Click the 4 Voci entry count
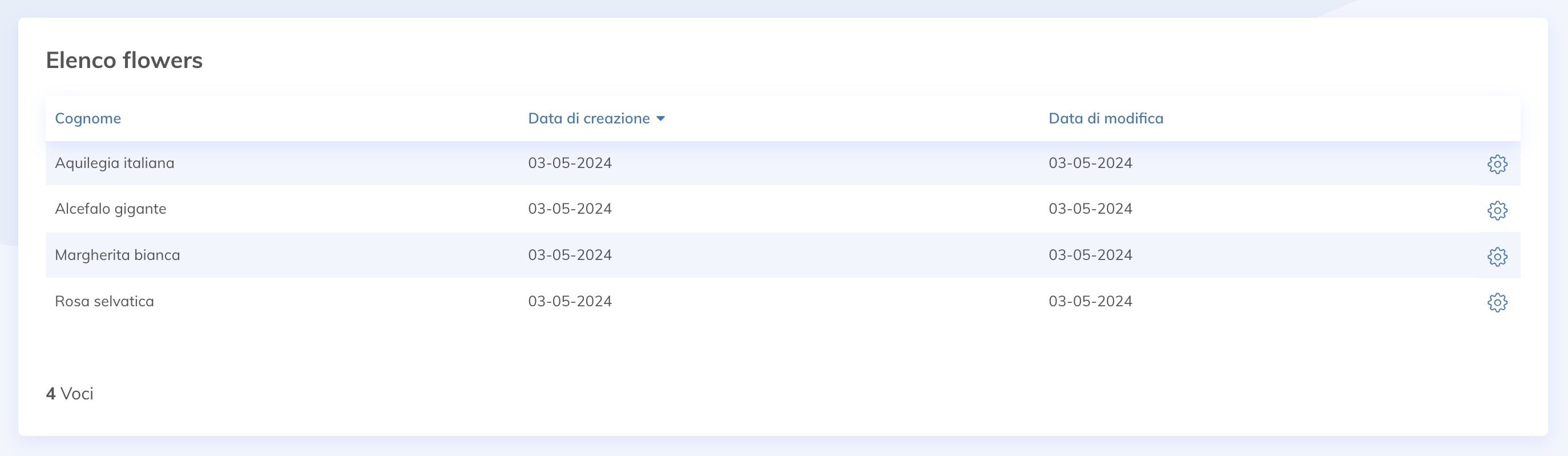The image size is (1568, 456). (x=70, y=394)
